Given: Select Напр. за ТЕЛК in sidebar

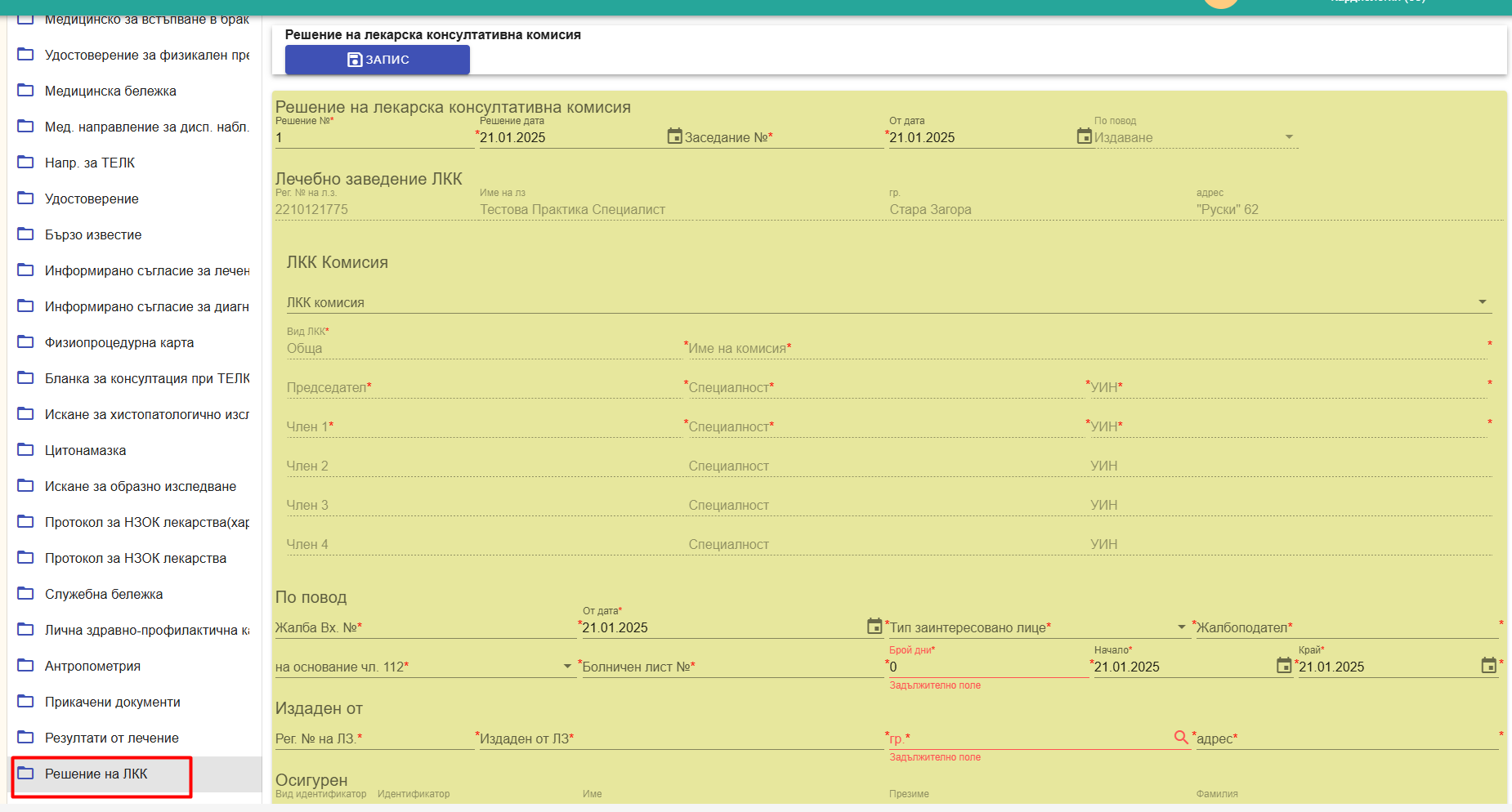Looking at the screenshot, I should 135,163.
